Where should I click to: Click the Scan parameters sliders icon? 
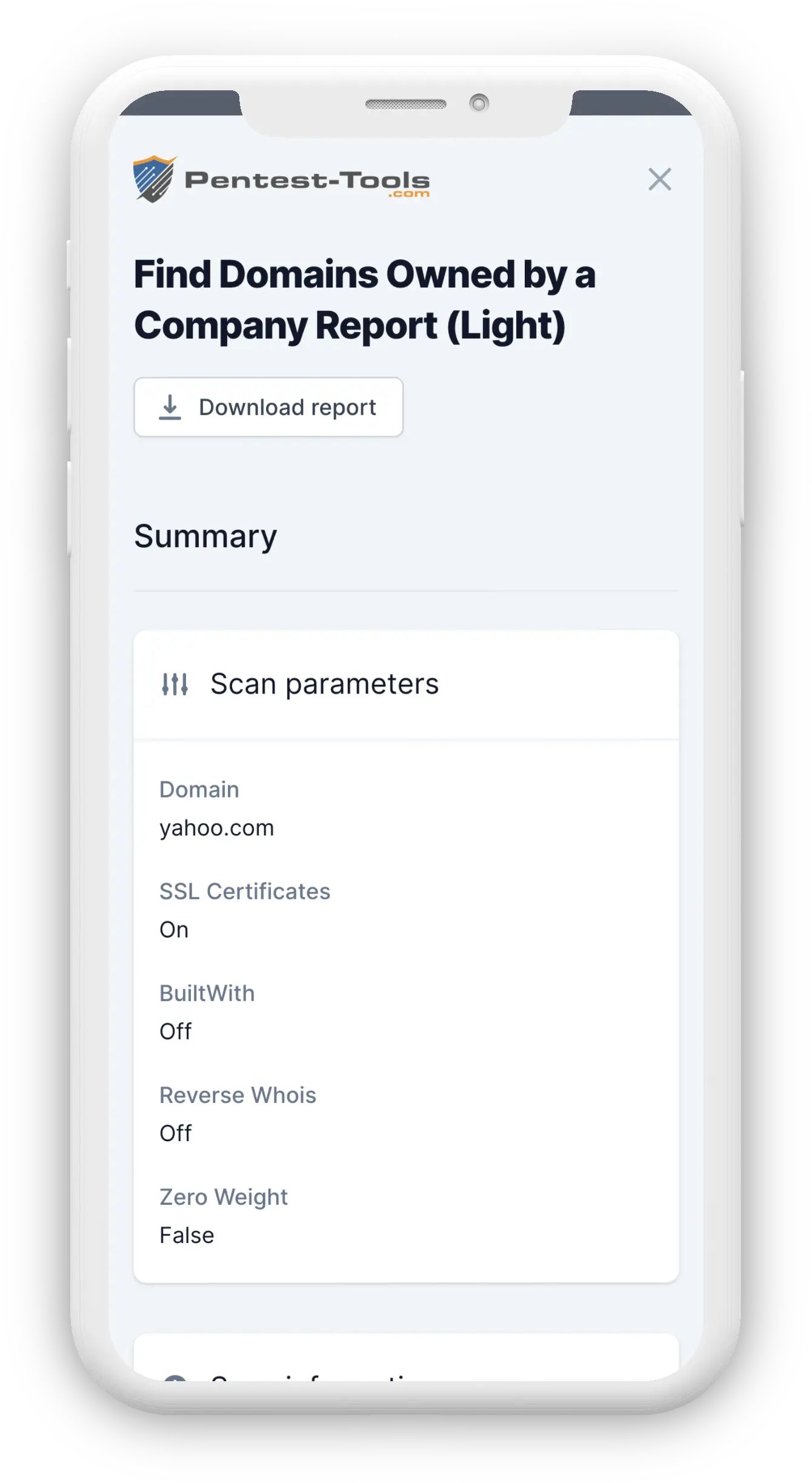tap(175, 684)
